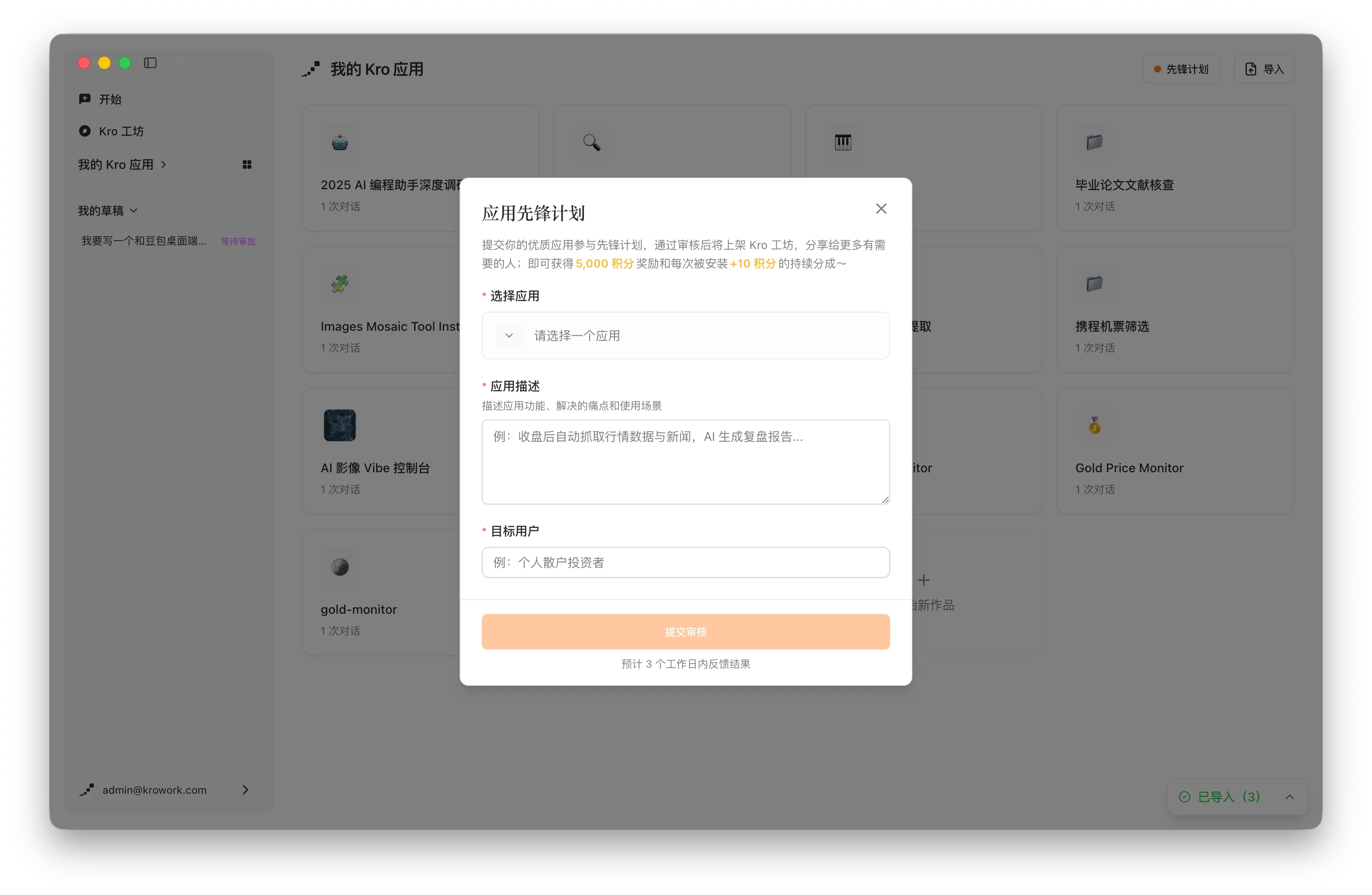Open the draft 我要写一个和豆包桌面端...
The width and height of the screenshot is (1372, 895).
144,241
